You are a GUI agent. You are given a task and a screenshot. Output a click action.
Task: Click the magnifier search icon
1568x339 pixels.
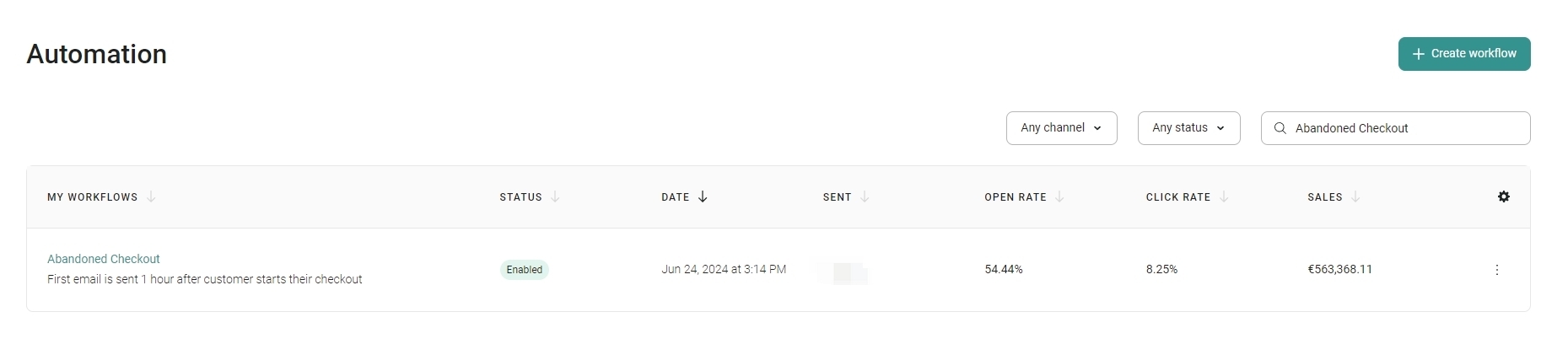pyautogui.click(x=1280, y=128)
